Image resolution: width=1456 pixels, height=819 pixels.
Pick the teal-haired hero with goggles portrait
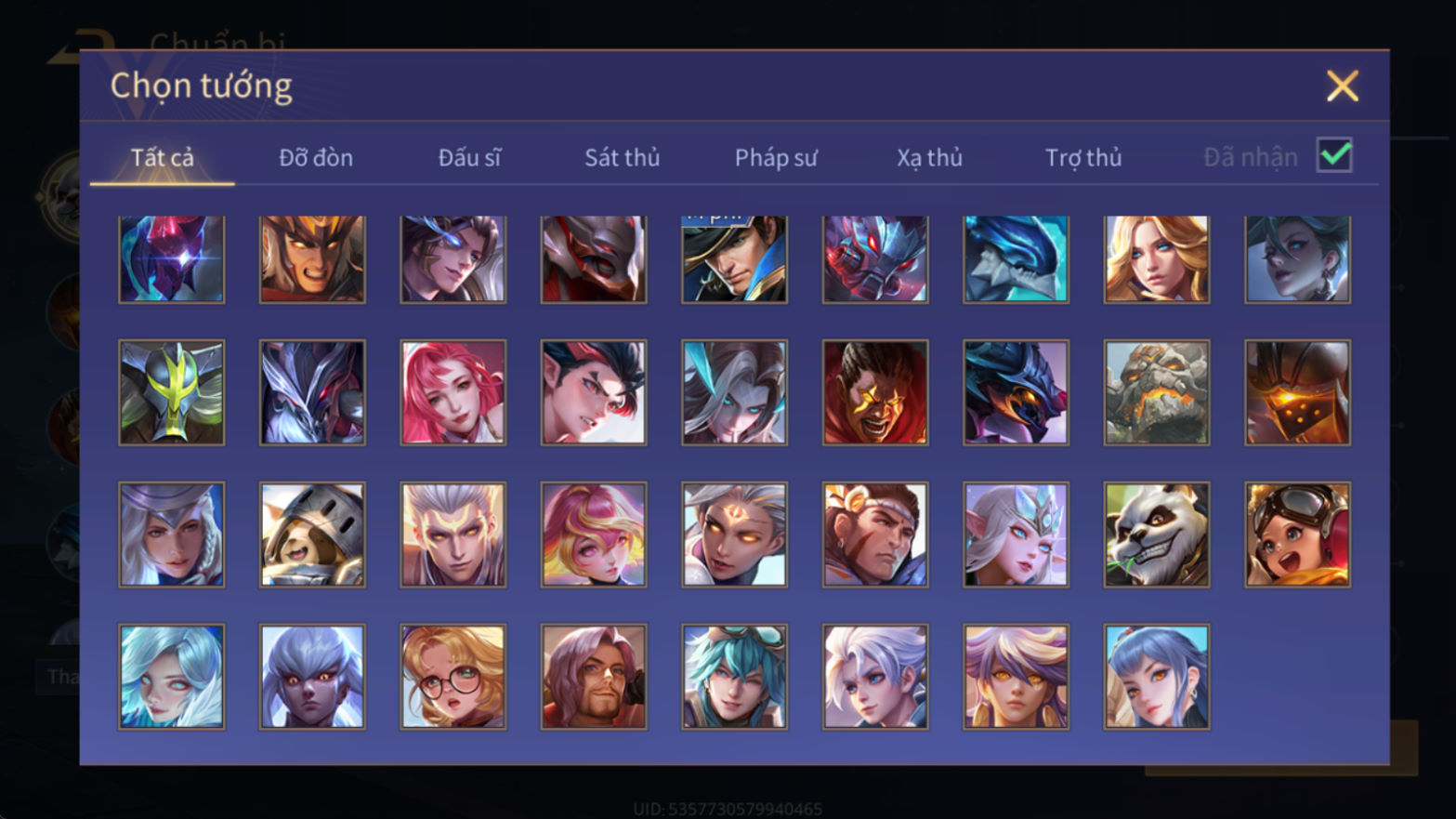pyautogui.click(x=734, y=677)
